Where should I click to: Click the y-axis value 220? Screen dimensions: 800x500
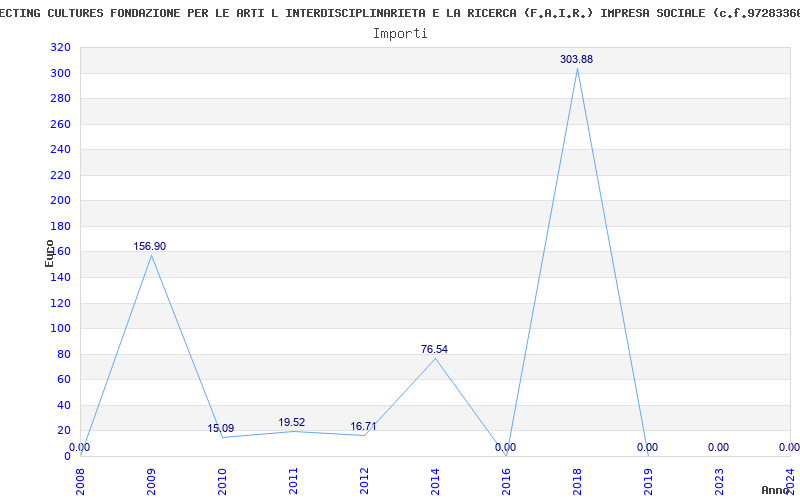pos(60,176)
